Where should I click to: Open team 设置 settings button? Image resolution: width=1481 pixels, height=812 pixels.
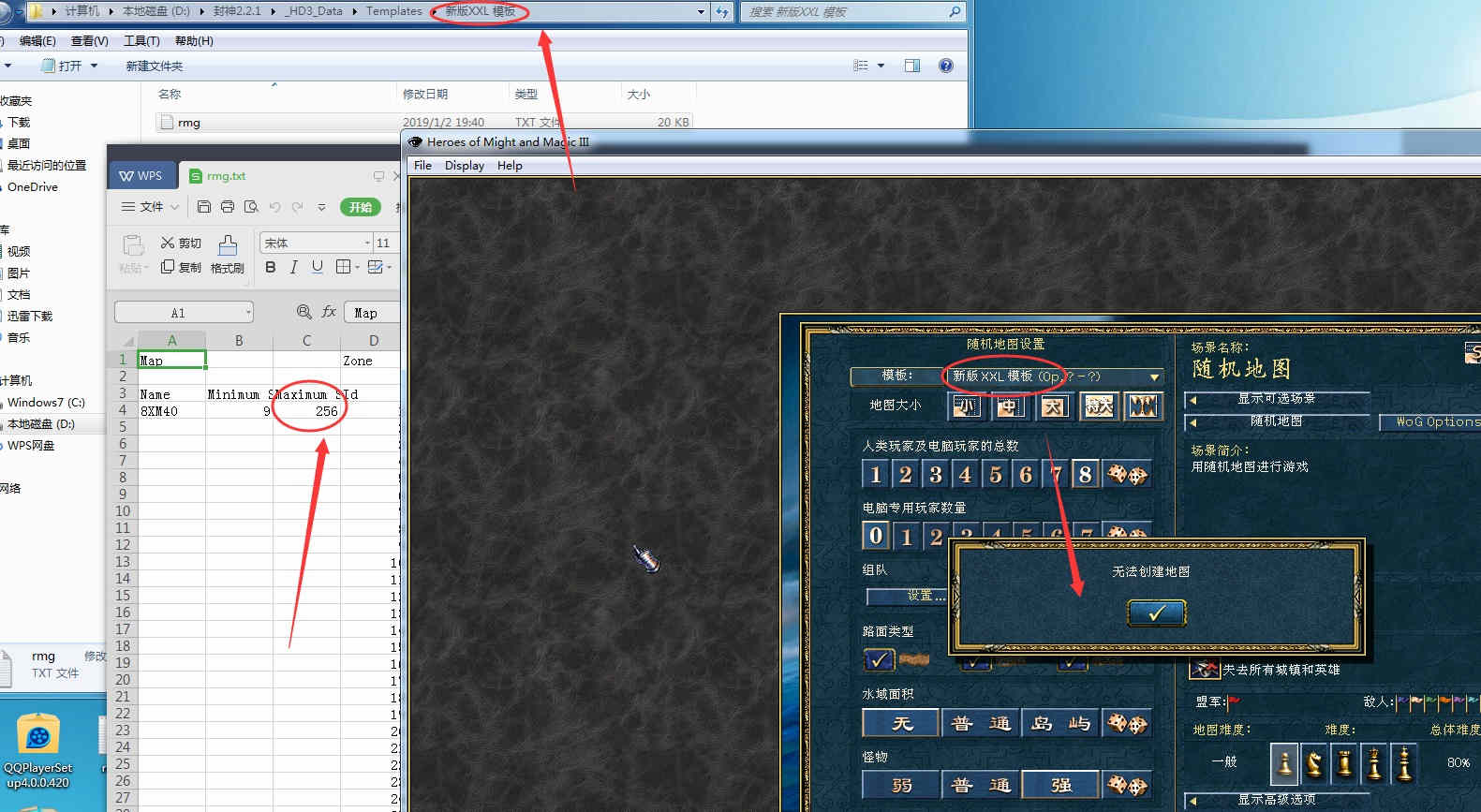[907, 596]
